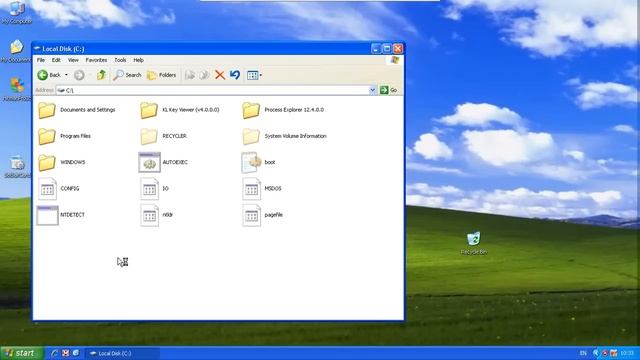Click the address field showing C:\
Screen dimensions: 640x360
click(212, 90)
